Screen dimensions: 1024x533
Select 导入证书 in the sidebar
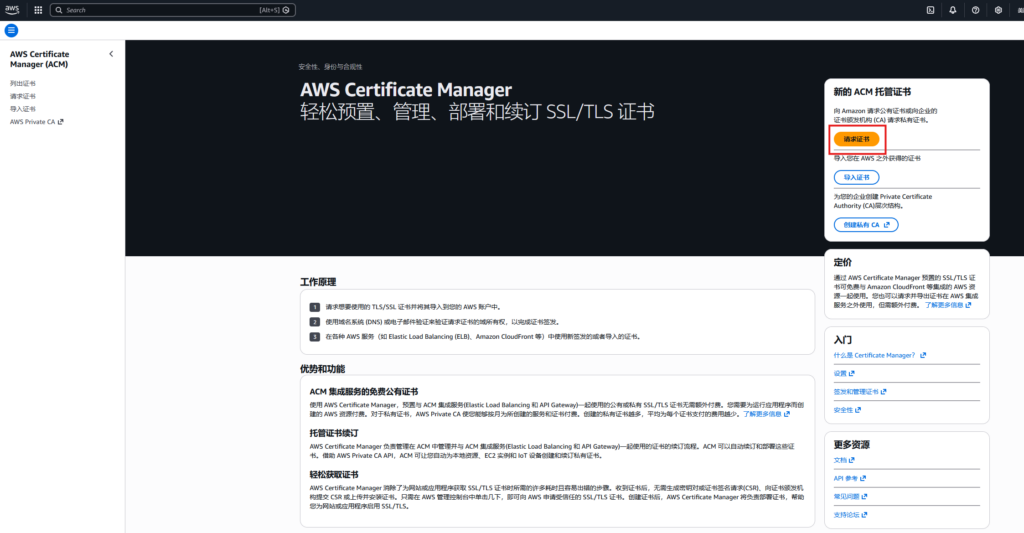[x=23, y=109]
